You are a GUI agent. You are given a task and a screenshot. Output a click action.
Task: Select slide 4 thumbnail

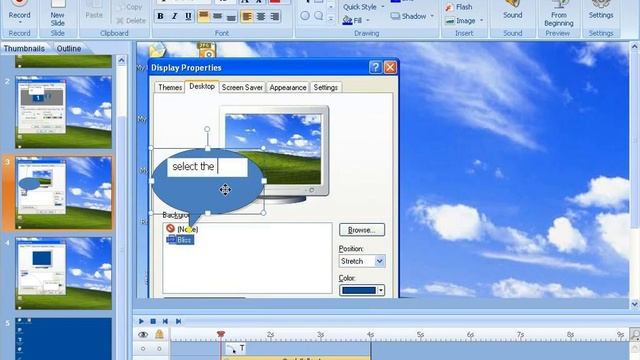pyautogui.click(x=63, y=273)
